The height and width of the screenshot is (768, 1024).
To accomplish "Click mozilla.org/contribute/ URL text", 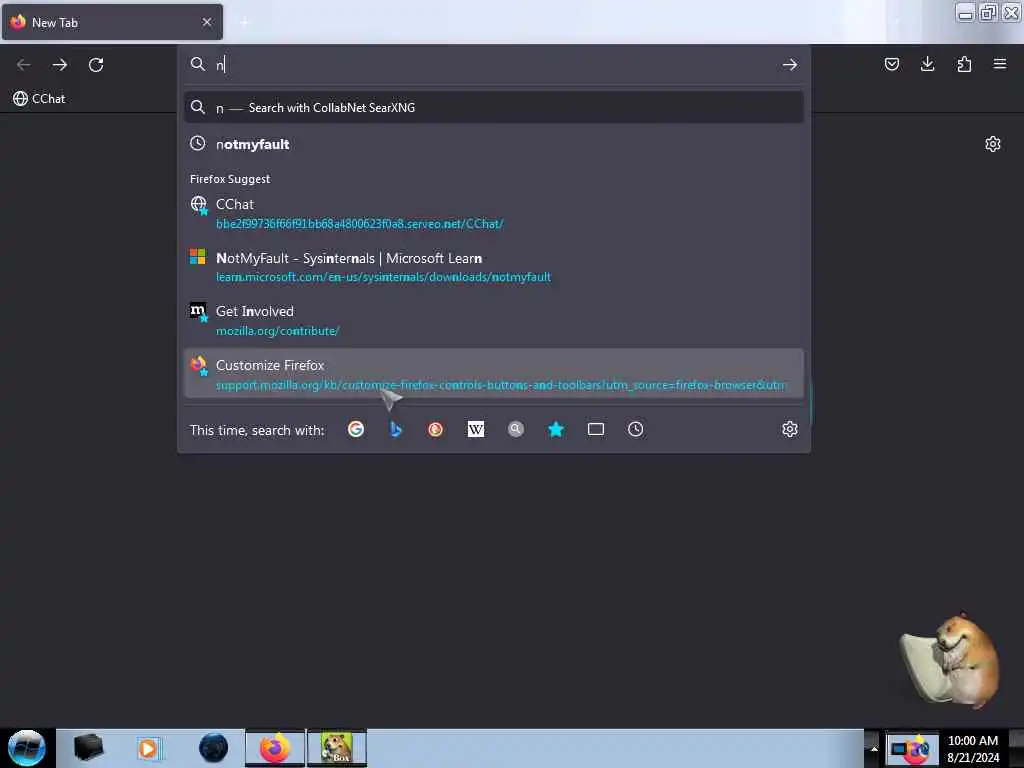I will 278,331.
